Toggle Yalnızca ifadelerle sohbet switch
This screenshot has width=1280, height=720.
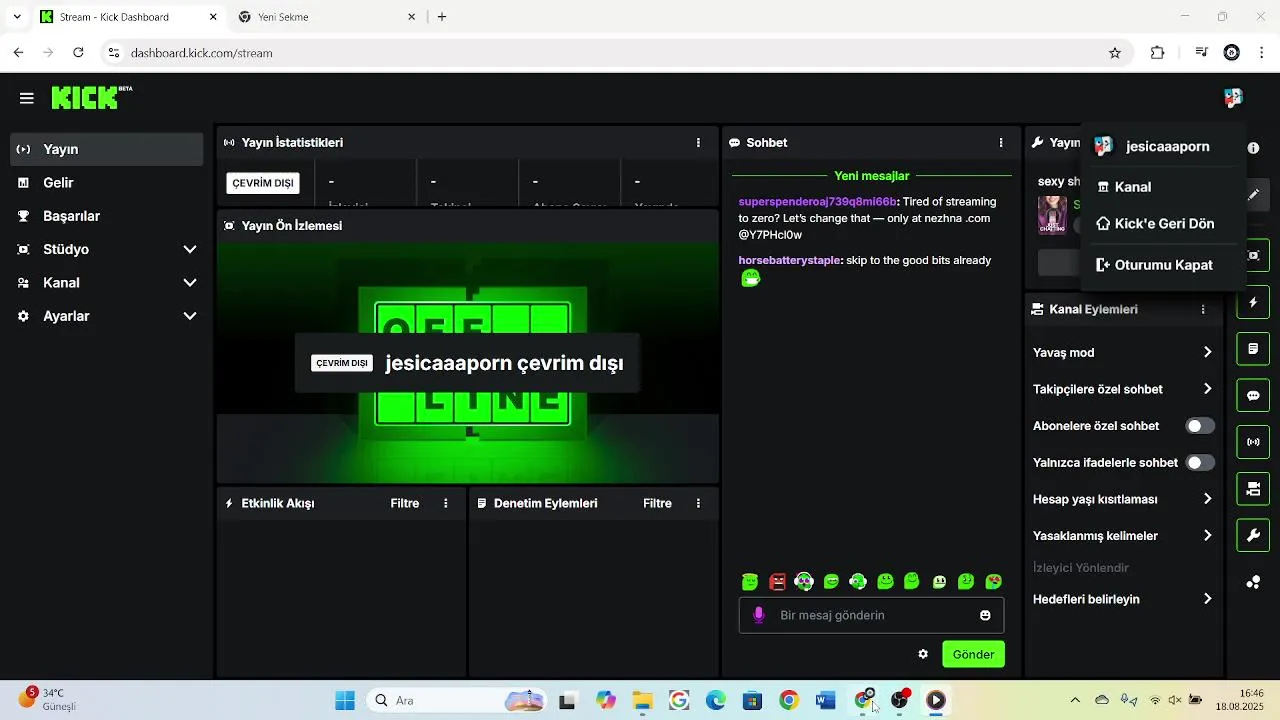1200,463
